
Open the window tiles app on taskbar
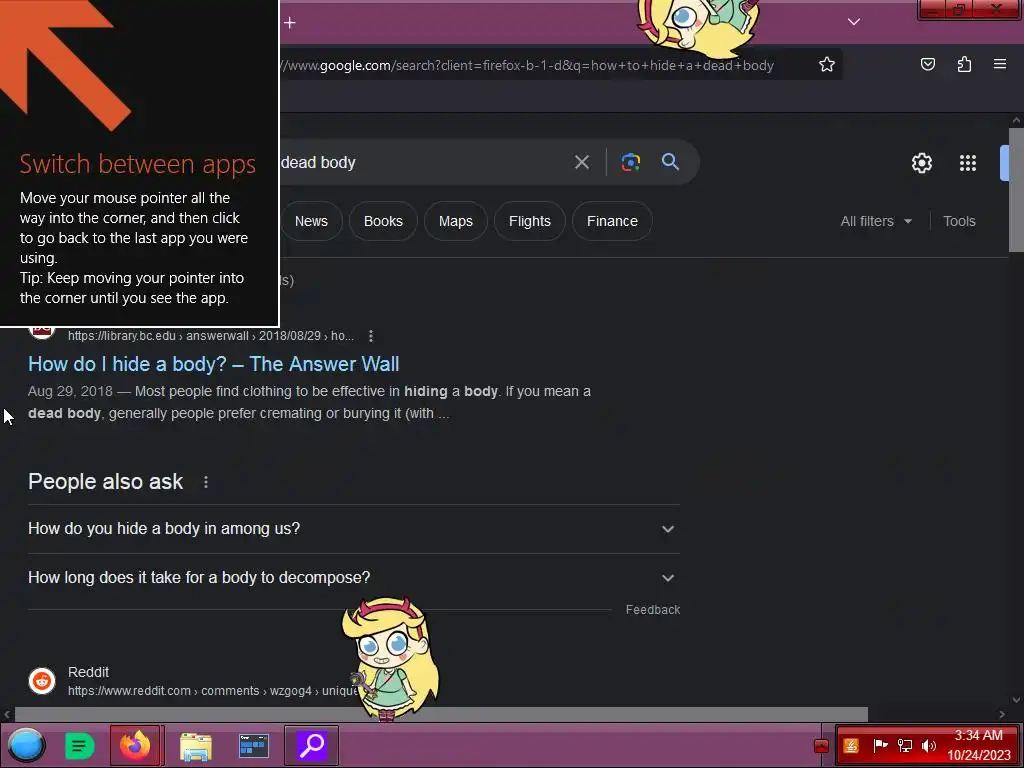pos(253,746)
